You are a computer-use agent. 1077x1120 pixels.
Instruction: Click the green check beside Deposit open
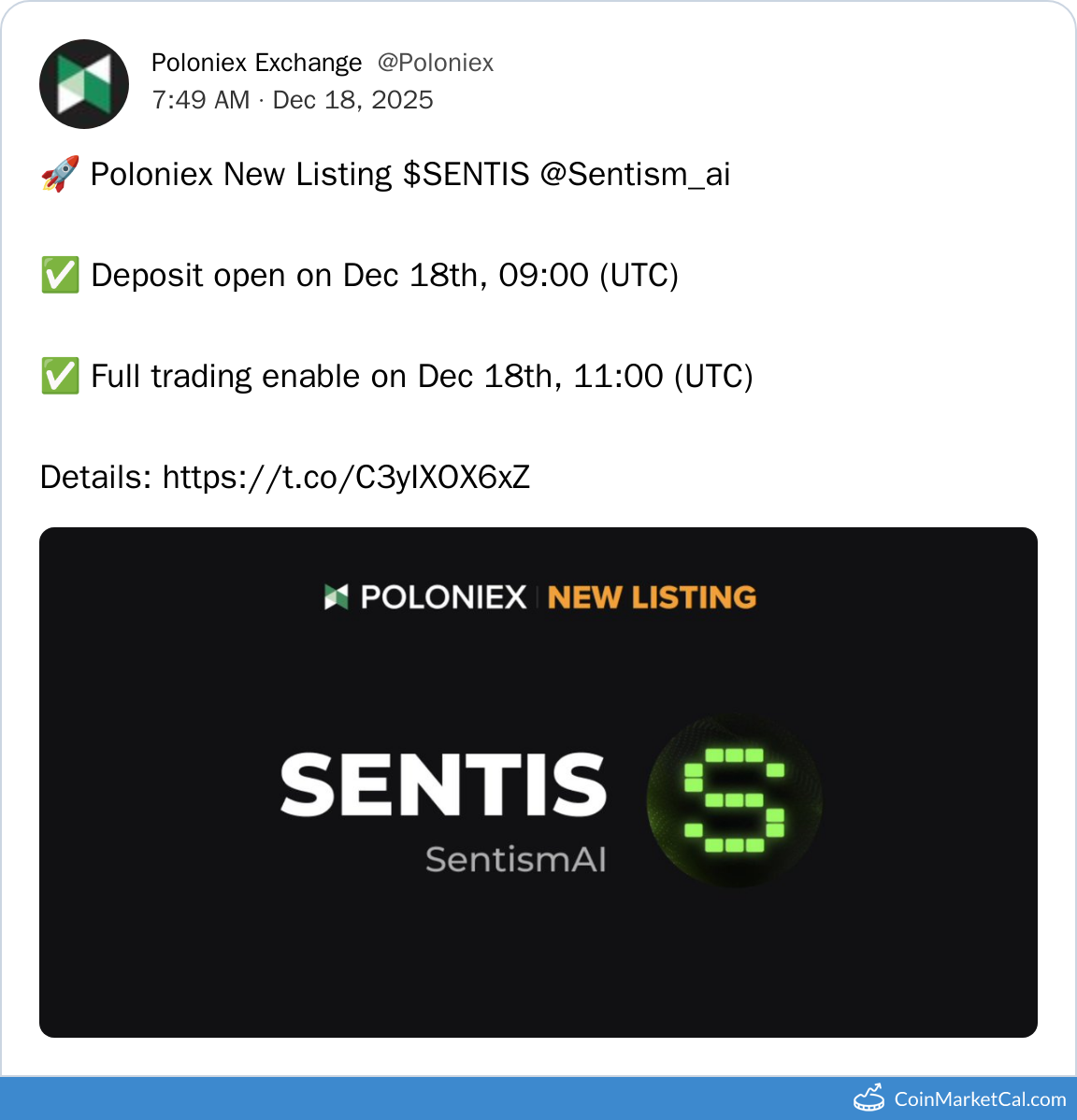click(60, 276)
